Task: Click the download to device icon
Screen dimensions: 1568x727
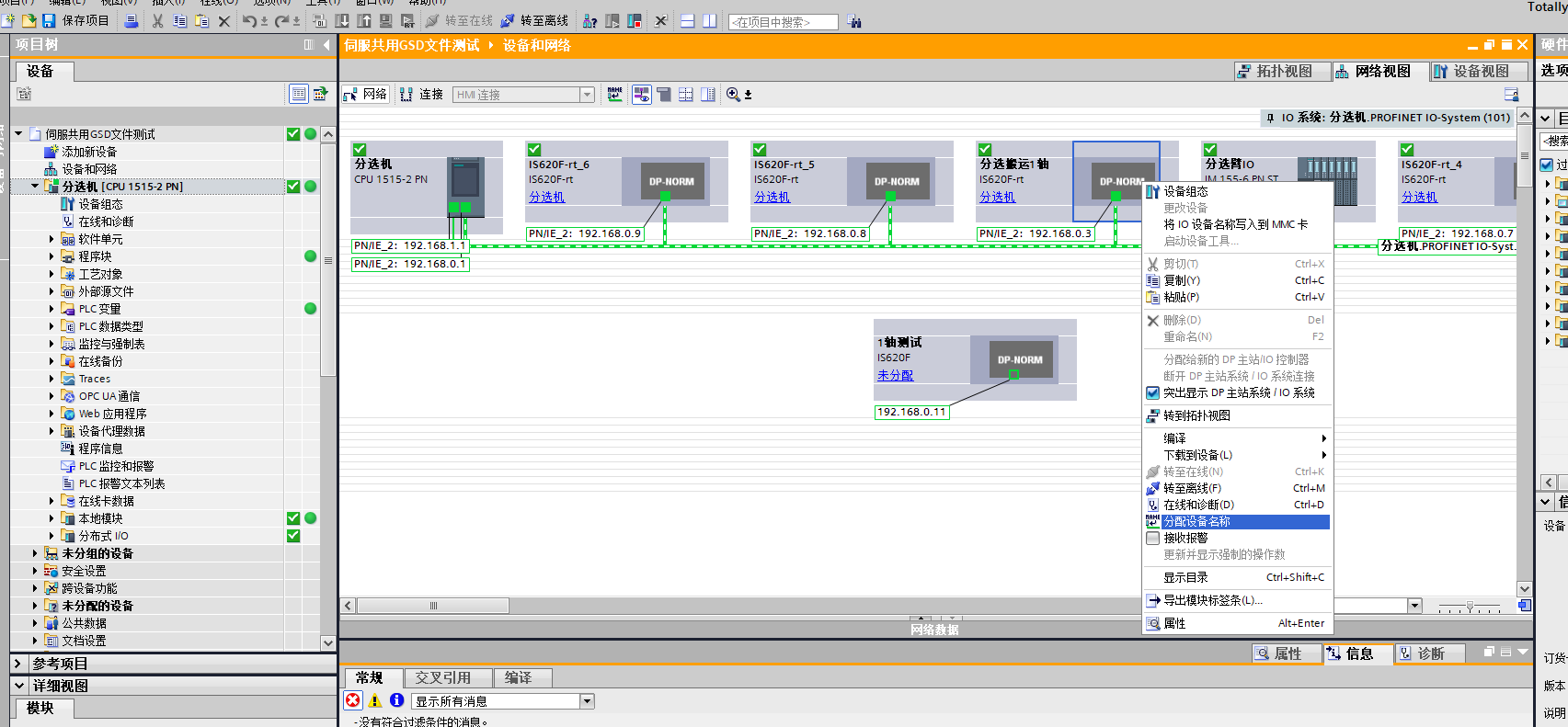Action: (342, 20)
